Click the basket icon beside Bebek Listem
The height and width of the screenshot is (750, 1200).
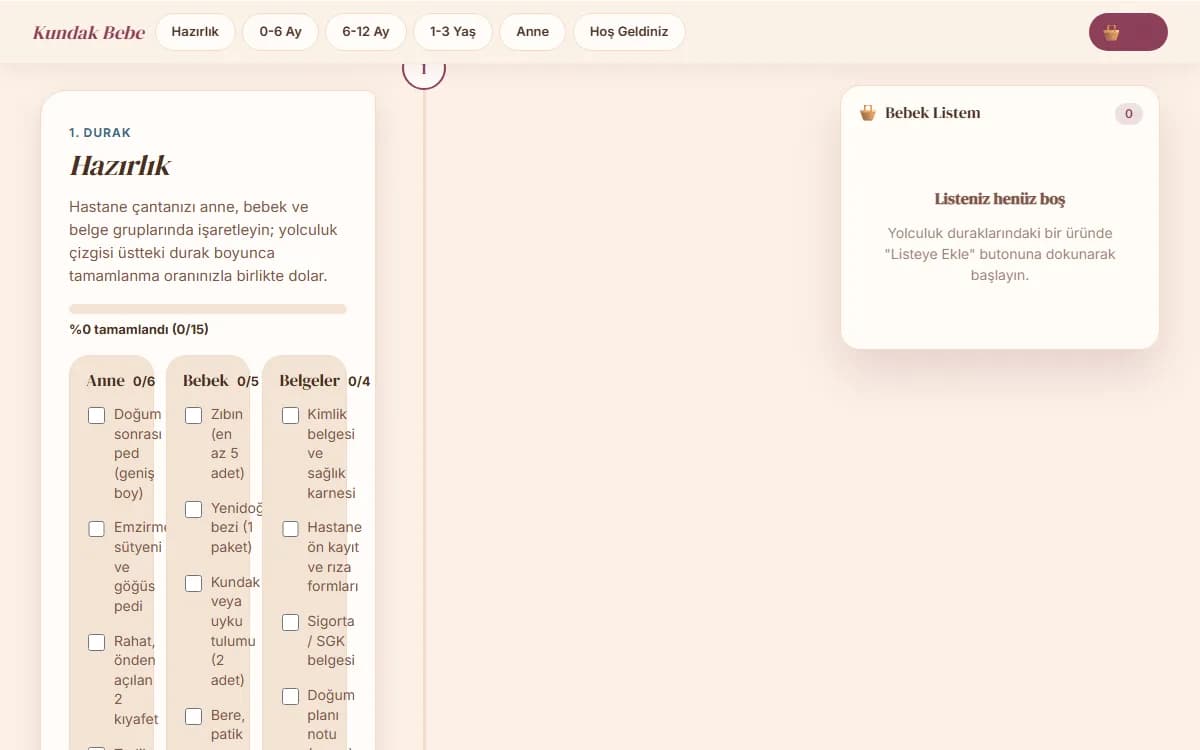coord(867,113)
